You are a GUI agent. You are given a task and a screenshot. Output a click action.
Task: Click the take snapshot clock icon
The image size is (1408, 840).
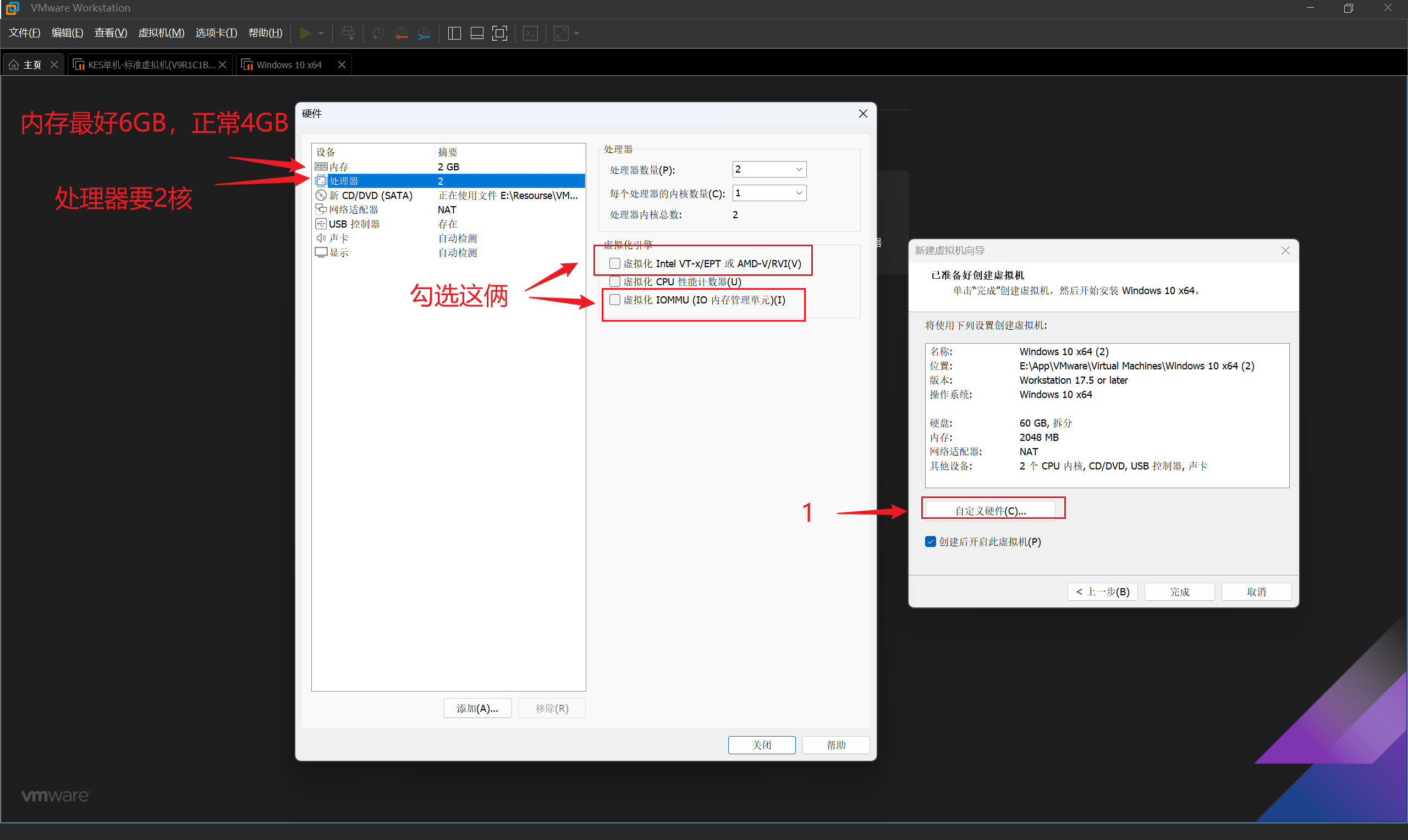coord(378,34)
